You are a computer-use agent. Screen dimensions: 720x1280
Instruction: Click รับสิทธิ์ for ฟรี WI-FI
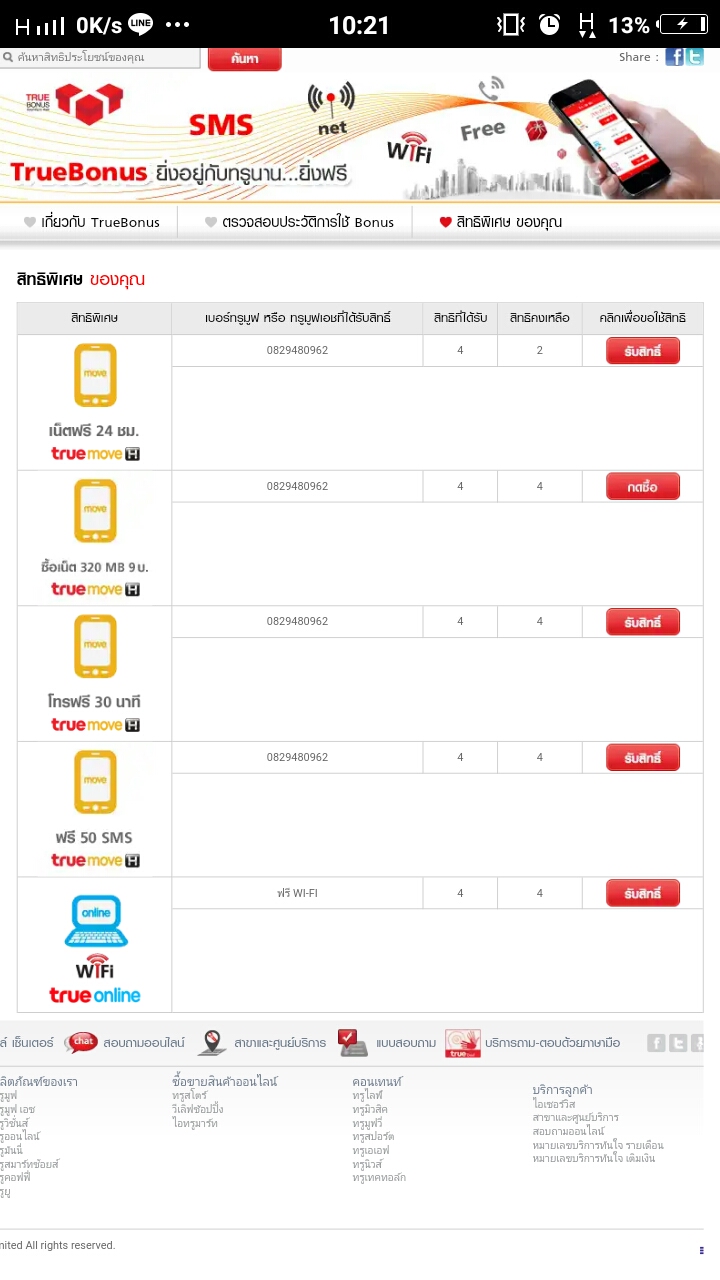coord(643,893)
